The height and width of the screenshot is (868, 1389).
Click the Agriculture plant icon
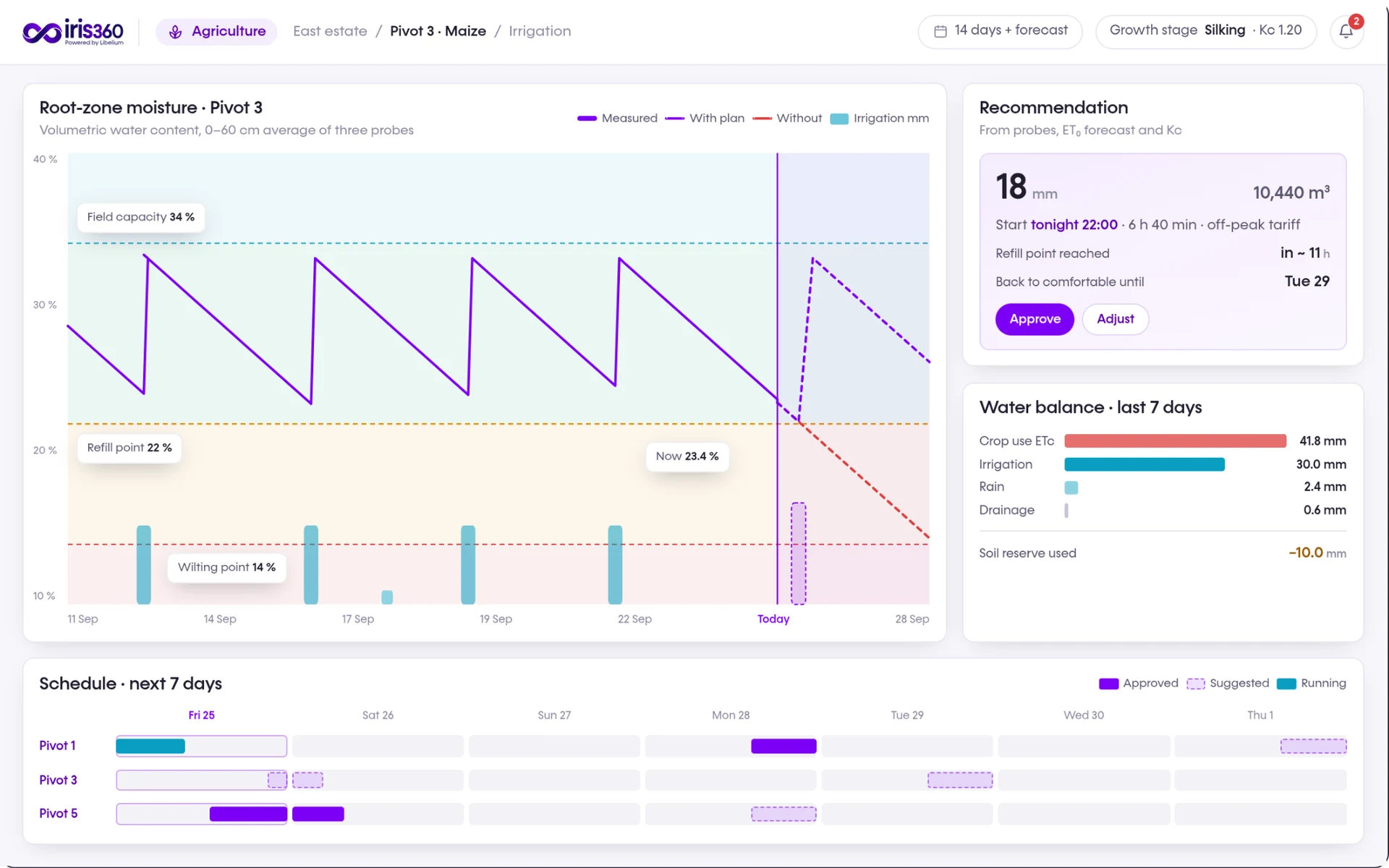(x=175, y=32)
